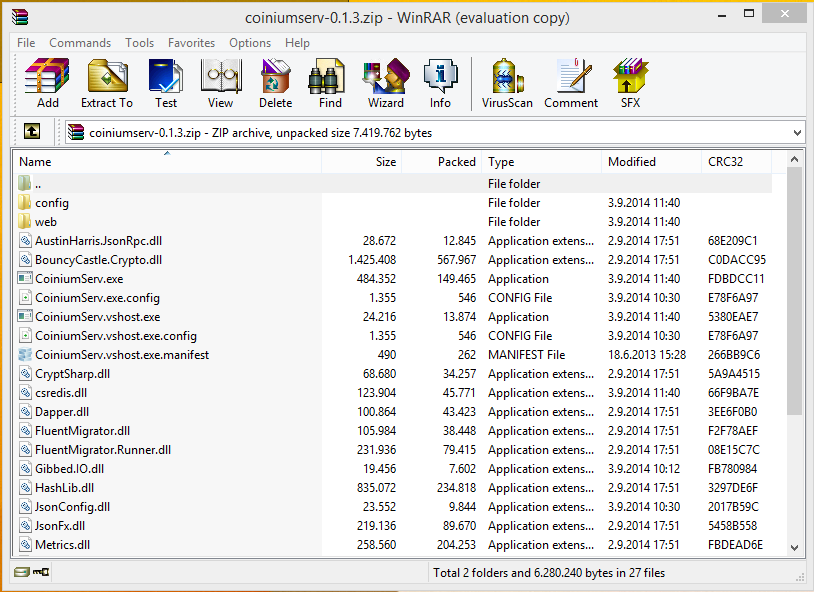Select FluentMigrator.dll file name
The height and width of the screenshot is (592, 814).
[x=83, y=431]
